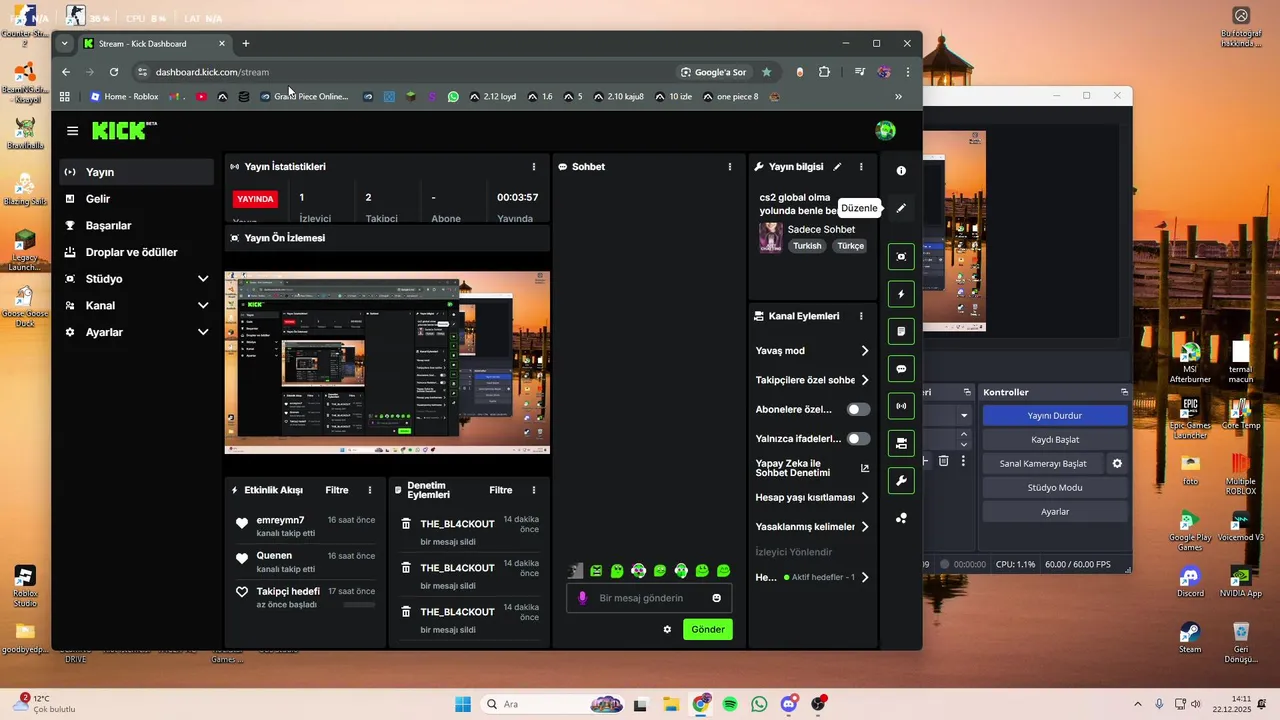Toggle channel actions widget in right toolbar
This screenshot has height=720, width=1280.
901,443
